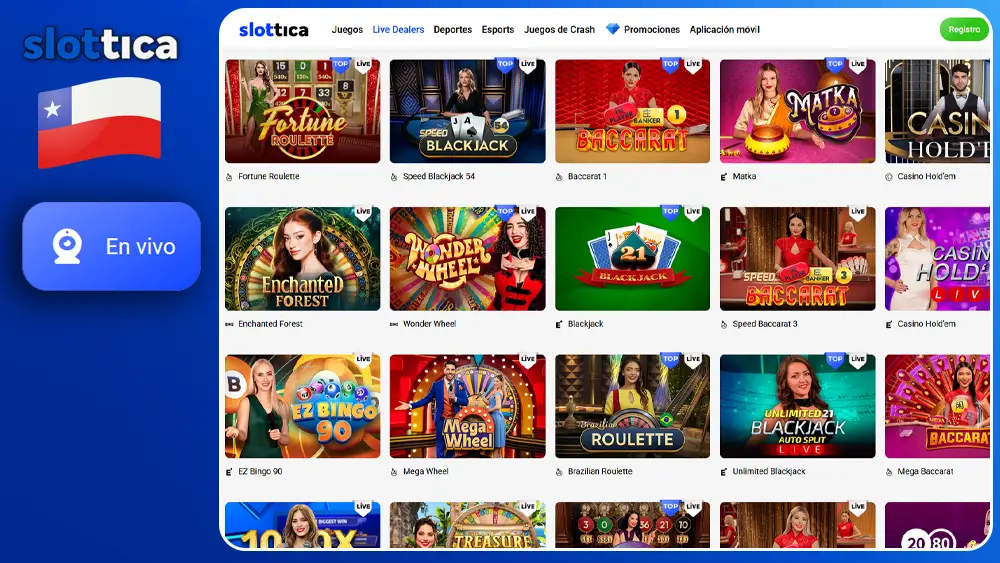Click the LIVE badge on Mega Wheel
The height and width of the screenshot is (563, 1000).
(527, 360)
